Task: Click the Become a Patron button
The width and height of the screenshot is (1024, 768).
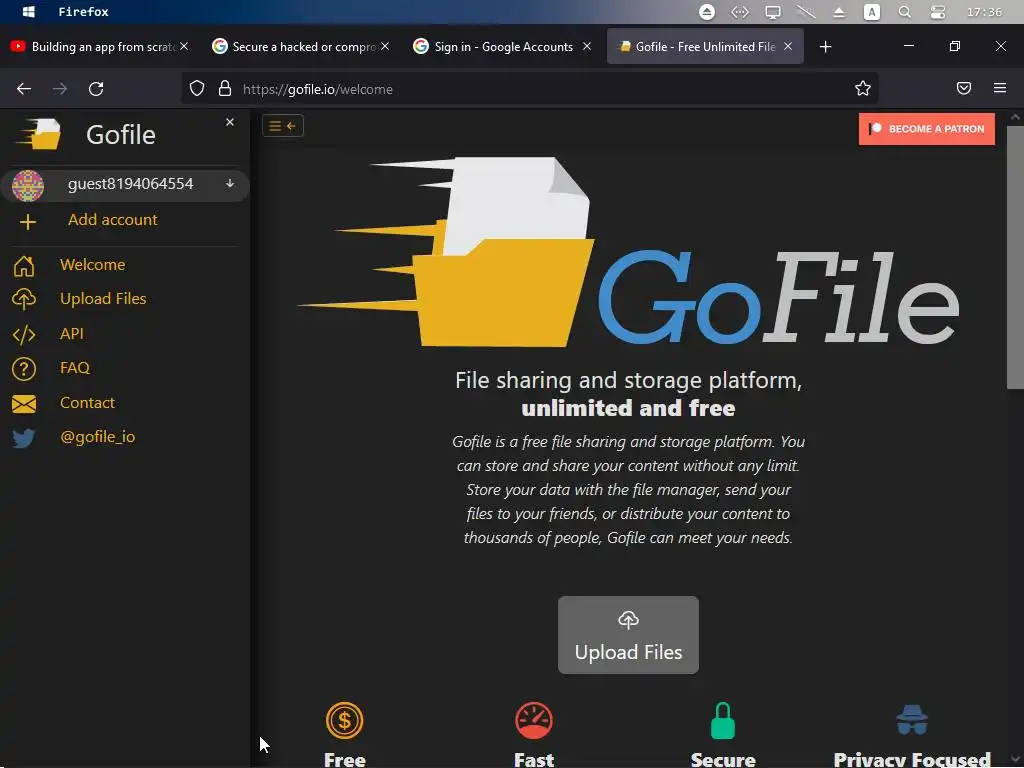Action: [927, 129]
